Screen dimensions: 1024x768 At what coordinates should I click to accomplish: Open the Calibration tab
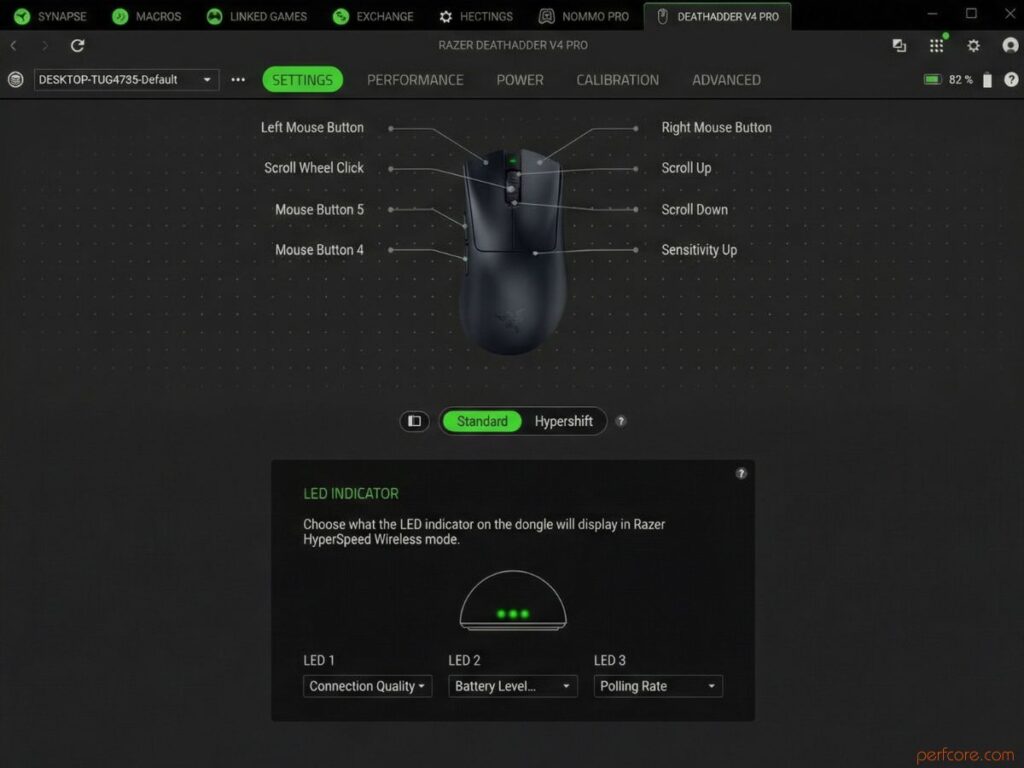[x=617, y=80]
